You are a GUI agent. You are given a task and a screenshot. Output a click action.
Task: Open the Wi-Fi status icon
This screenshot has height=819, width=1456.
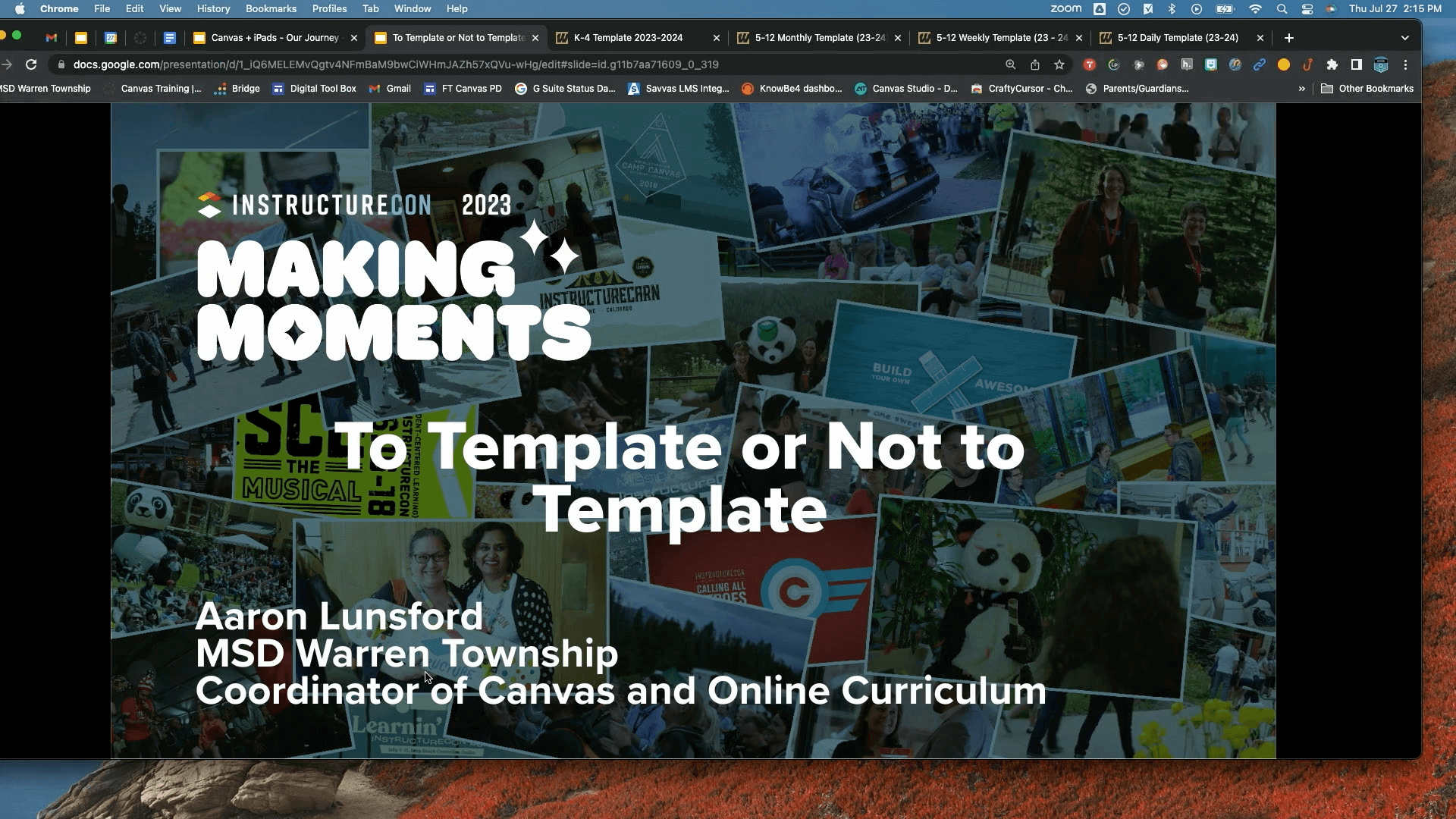coord(1255,9)
